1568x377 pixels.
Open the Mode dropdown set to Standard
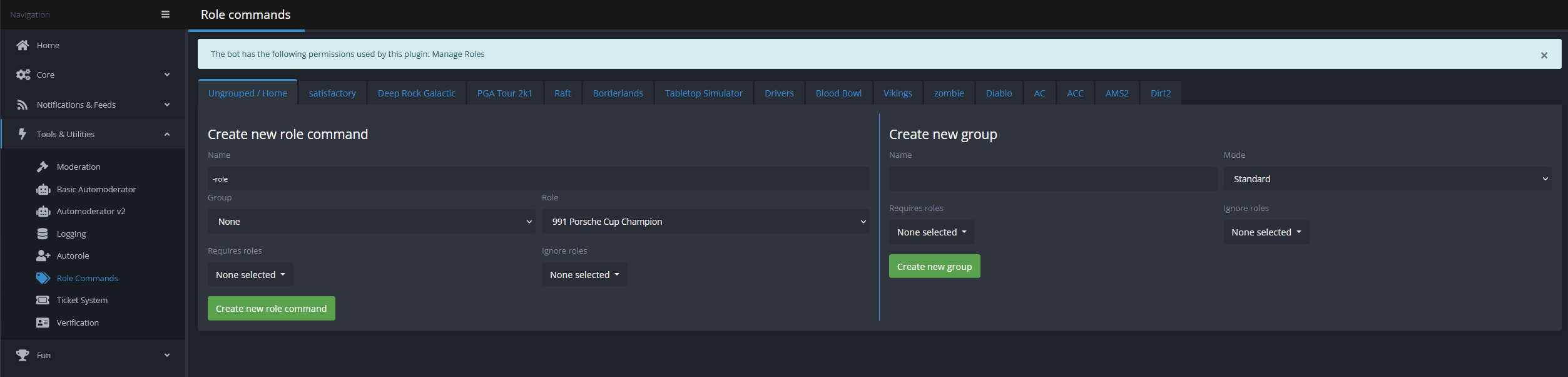pyautogui.click(x=1387, y=179)
